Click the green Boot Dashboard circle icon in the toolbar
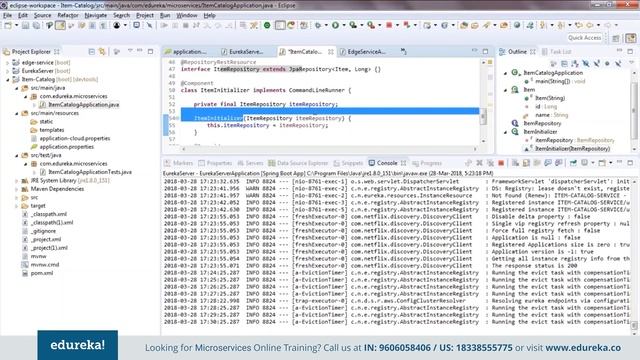Screen dimensions: 640x360 tap(267, 25)
